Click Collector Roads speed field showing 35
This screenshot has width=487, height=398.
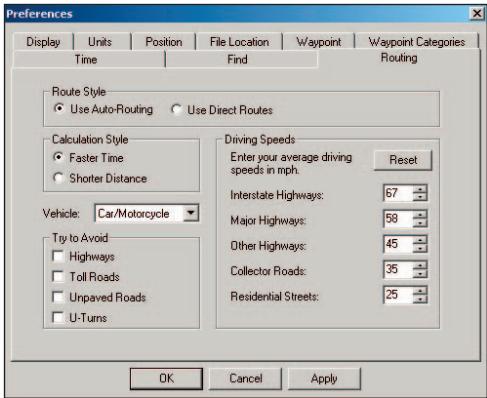pyautogui.click(x=398, y=269)
